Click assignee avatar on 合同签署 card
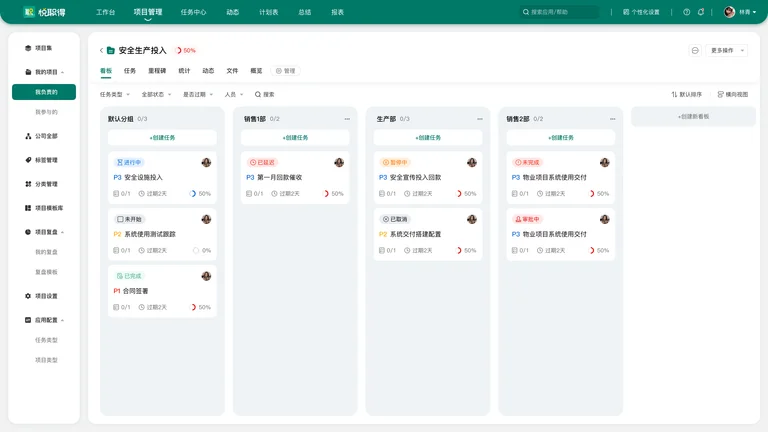 (x=206, y=276)
